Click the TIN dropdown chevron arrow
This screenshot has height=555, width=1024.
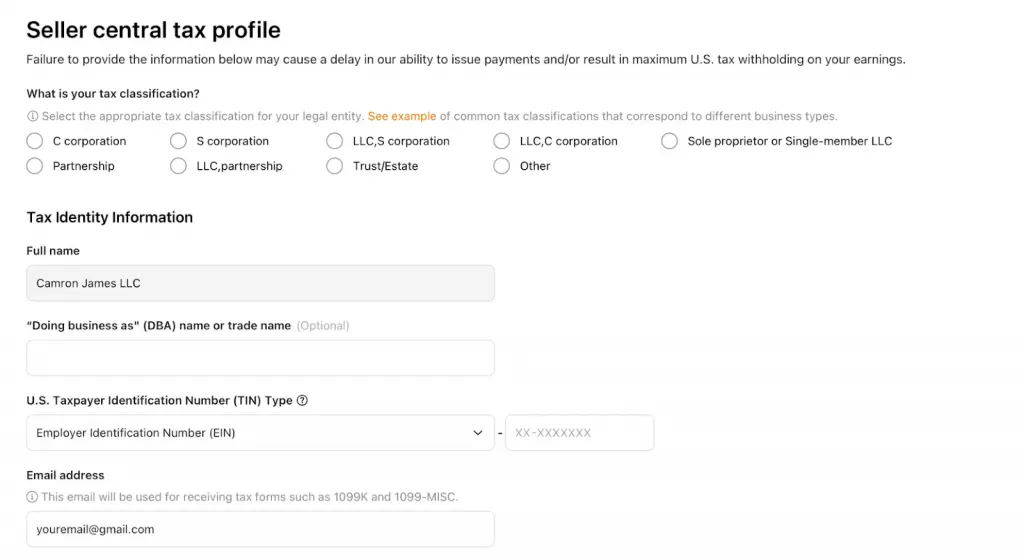point(477,433)
